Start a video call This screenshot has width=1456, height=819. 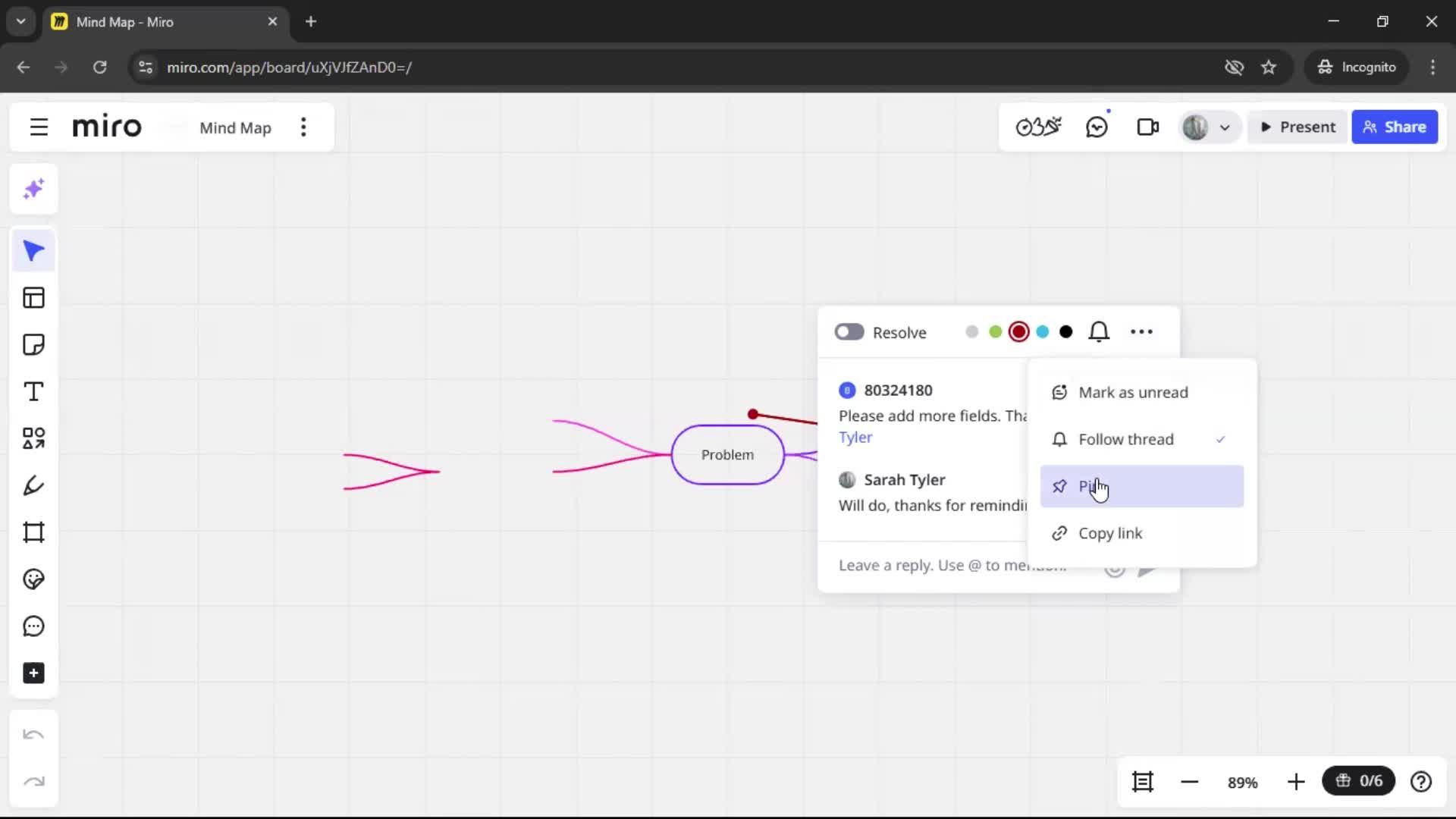point(1147,127)
